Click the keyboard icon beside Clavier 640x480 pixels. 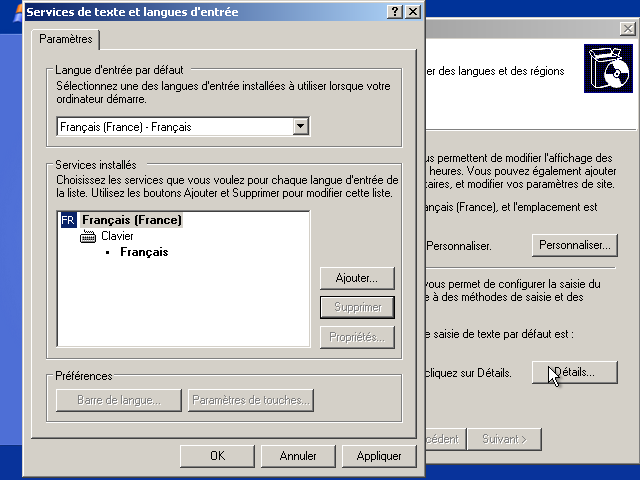point(88,236)
